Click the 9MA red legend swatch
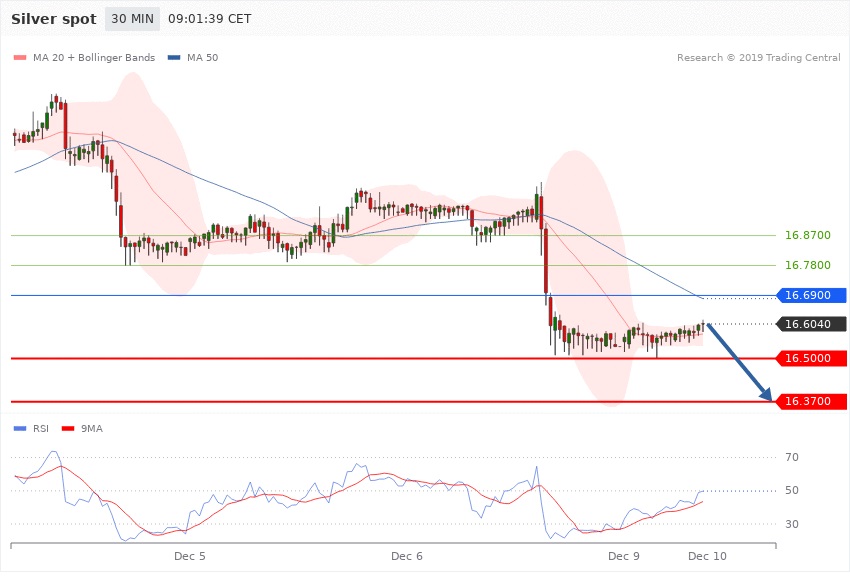Viewport: 850px width, 576px height. [69, 428]
